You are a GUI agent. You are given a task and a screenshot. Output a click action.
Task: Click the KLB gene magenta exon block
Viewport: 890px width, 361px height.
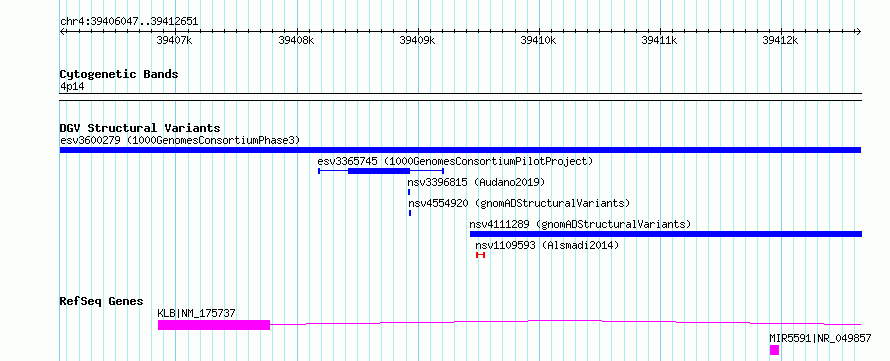click(x=214, y=325)
